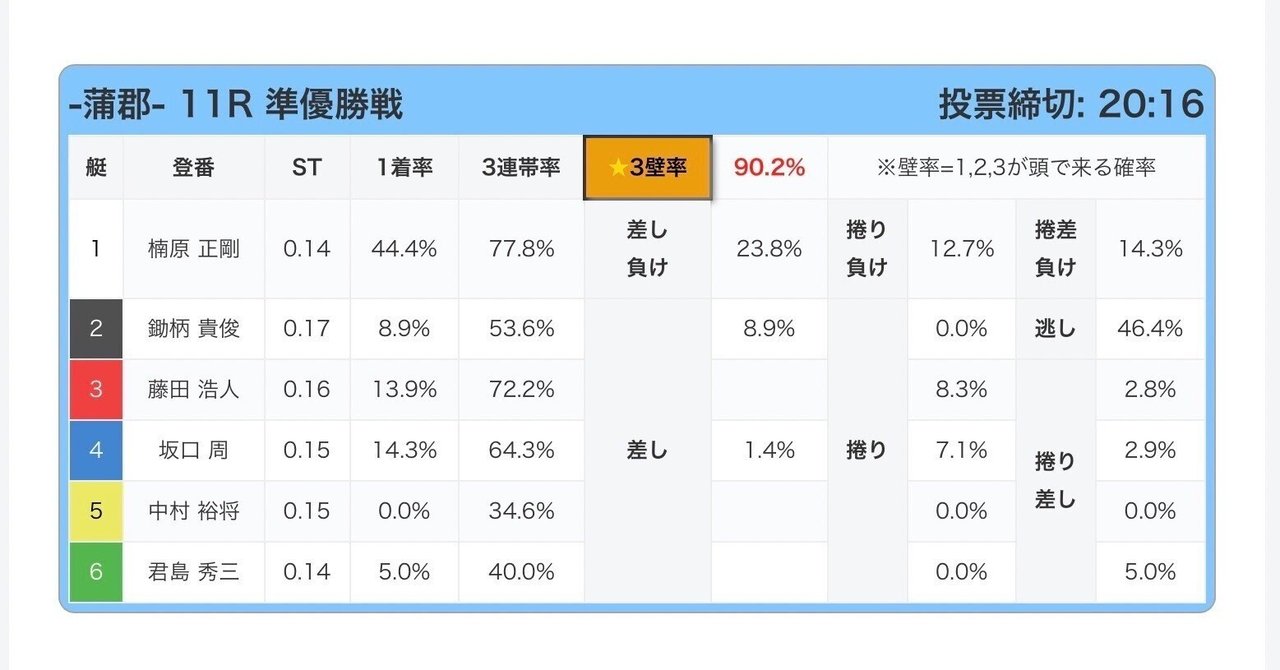Select boat number 4 blue cell
1280x670 pixels.
(96, 451)
